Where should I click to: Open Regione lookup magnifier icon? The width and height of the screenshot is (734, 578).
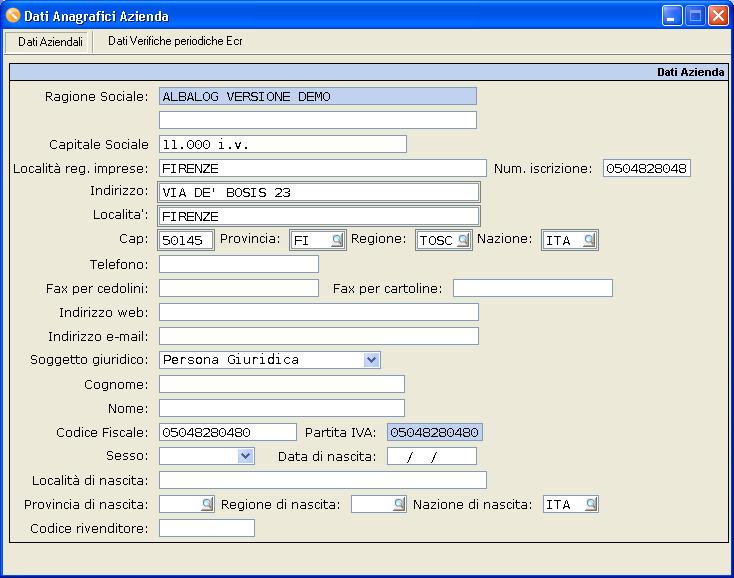pos(463,241)
